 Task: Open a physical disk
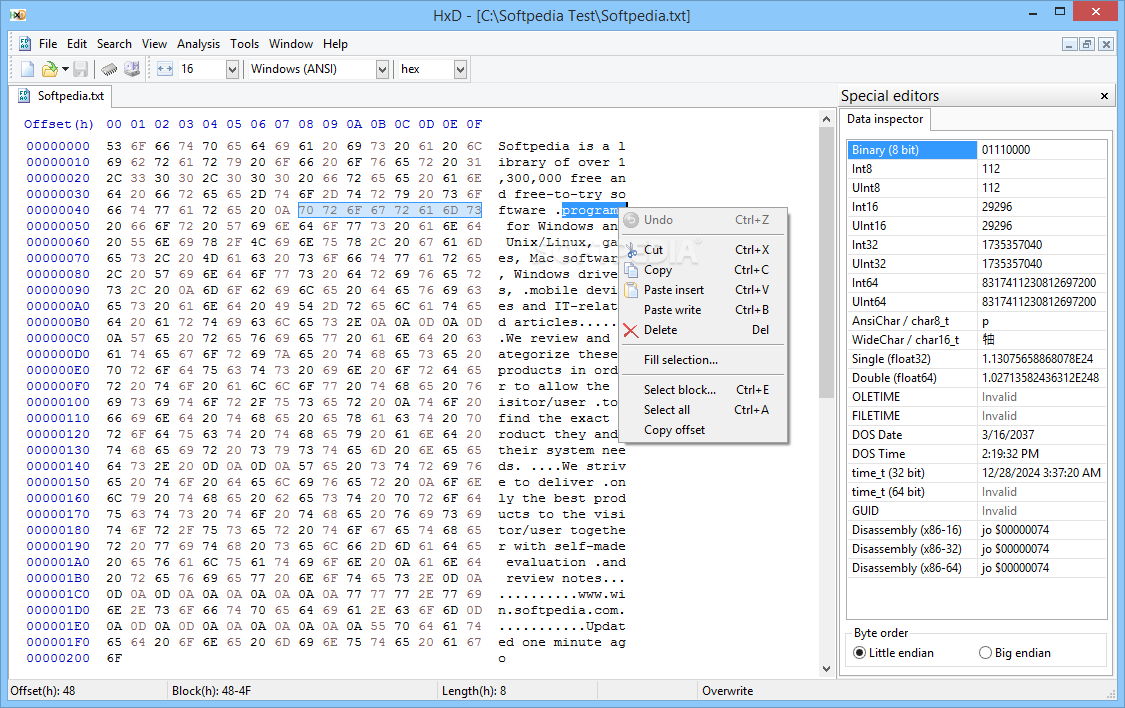[131, 68]
